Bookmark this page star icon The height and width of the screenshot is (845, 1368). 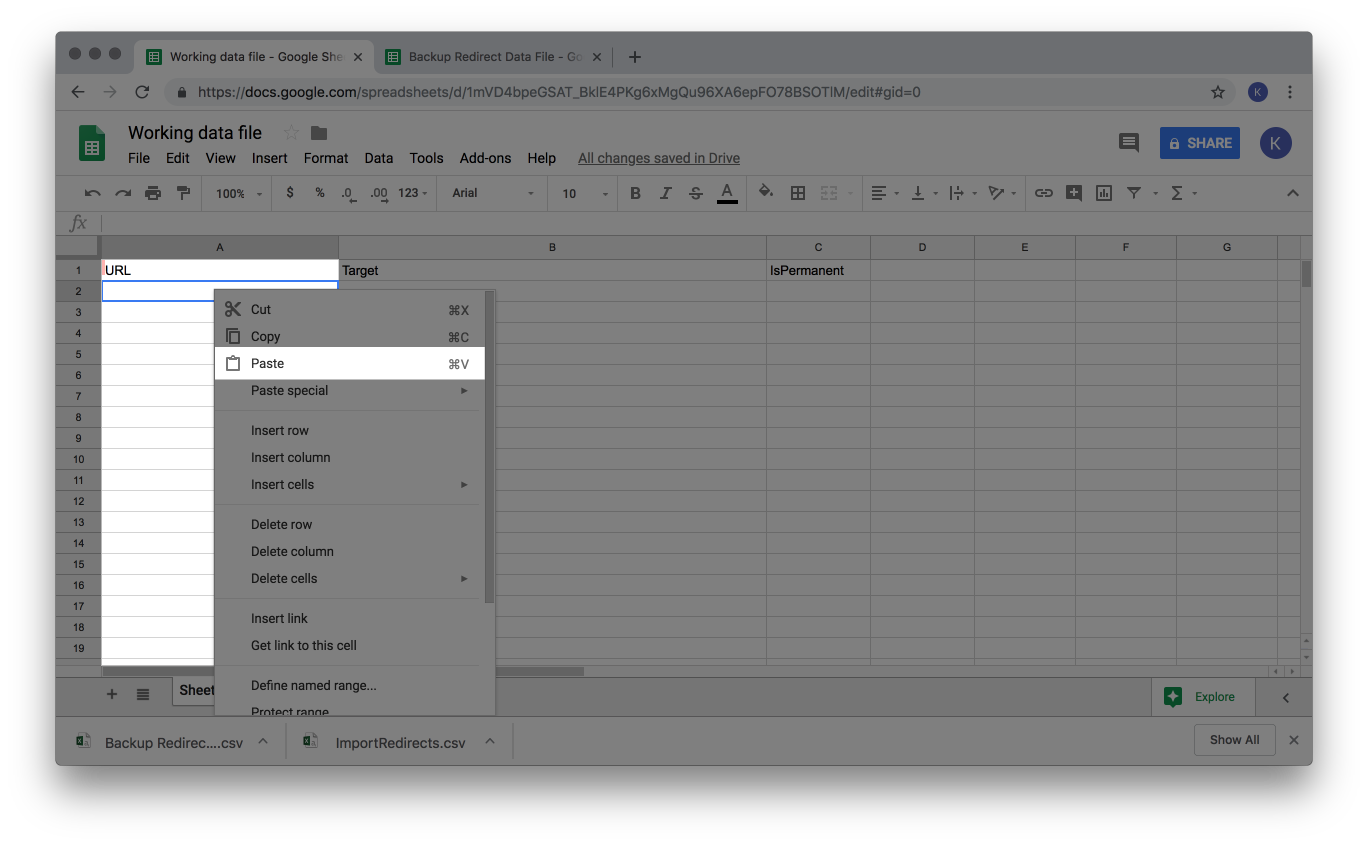(x=1218, y=92)
